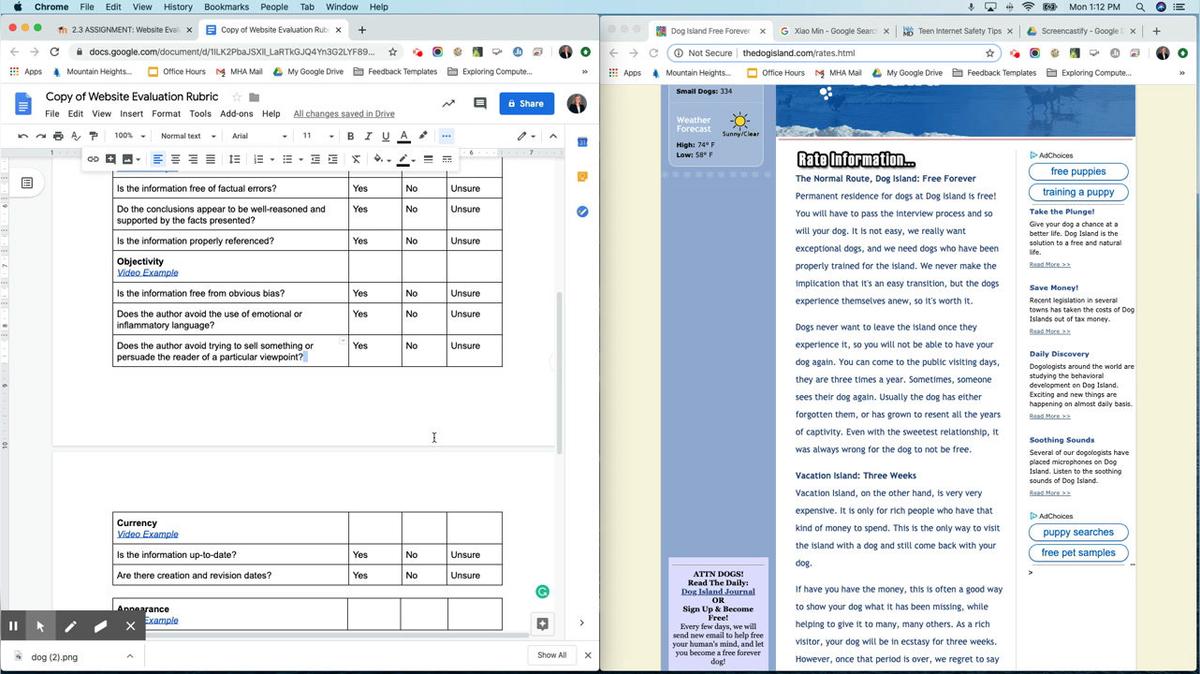This screenshot has width=1200, height=674.
Task: Open the zoom 100% dropdown
Action: [128, 136]
